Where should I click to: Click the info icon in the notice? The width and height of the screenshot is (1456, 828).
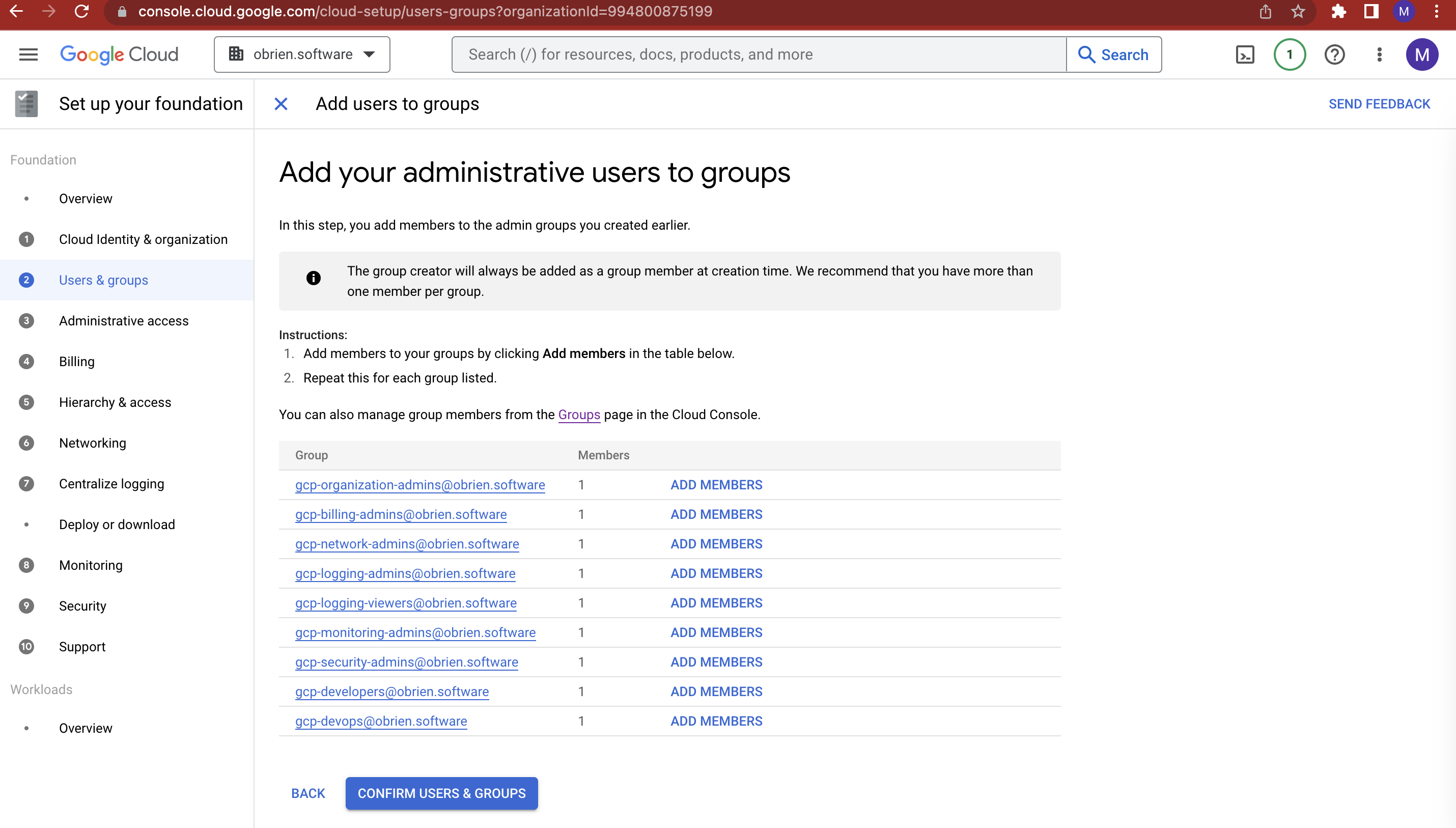[x=313, y=278]
